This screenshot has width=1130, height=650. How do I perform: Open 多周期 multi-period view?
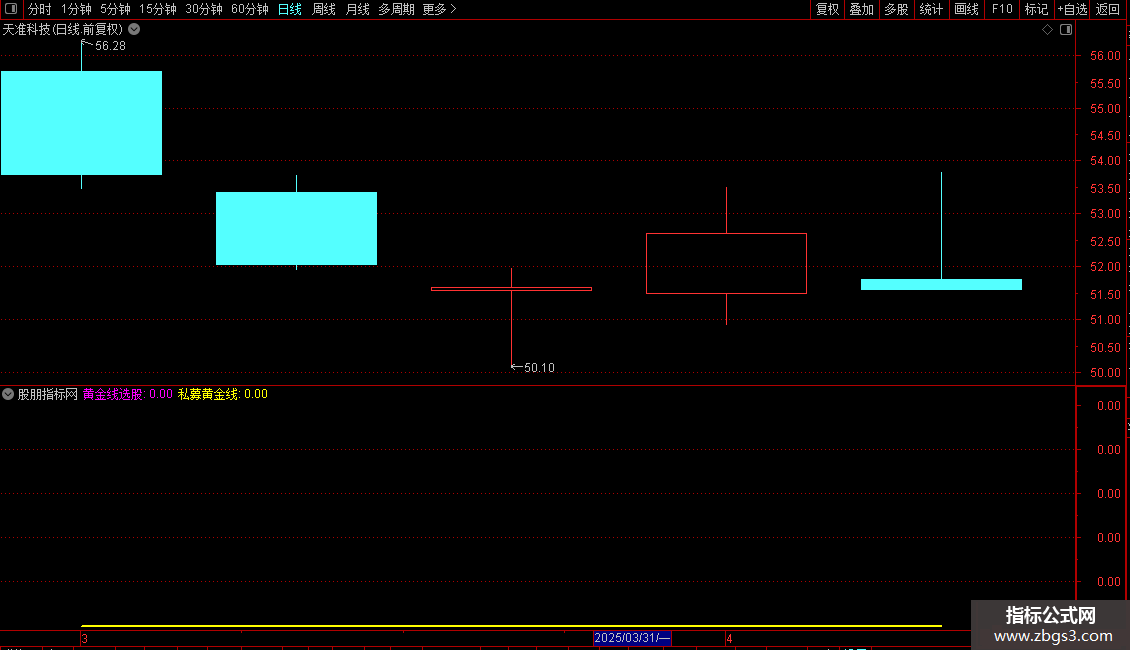(396, 9)
